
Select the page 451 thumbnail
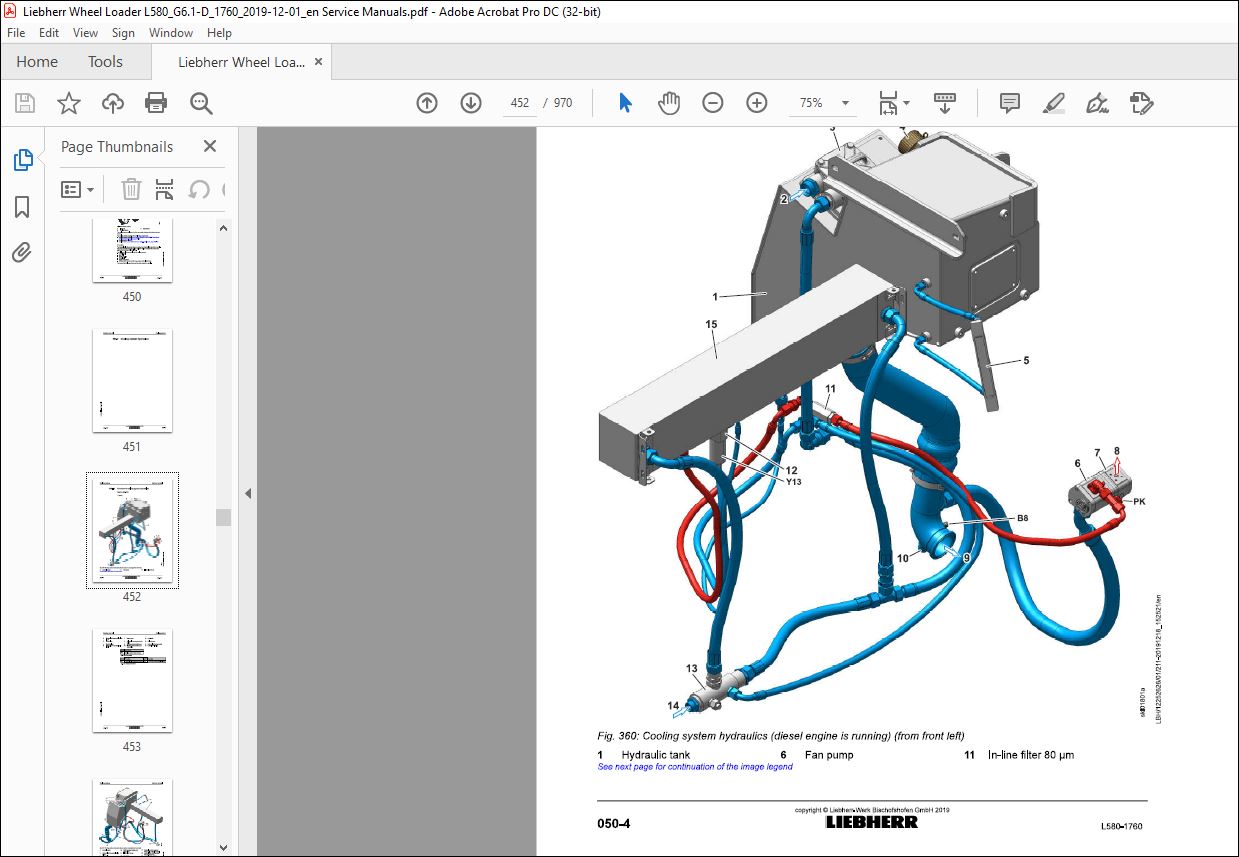[132, 381]
